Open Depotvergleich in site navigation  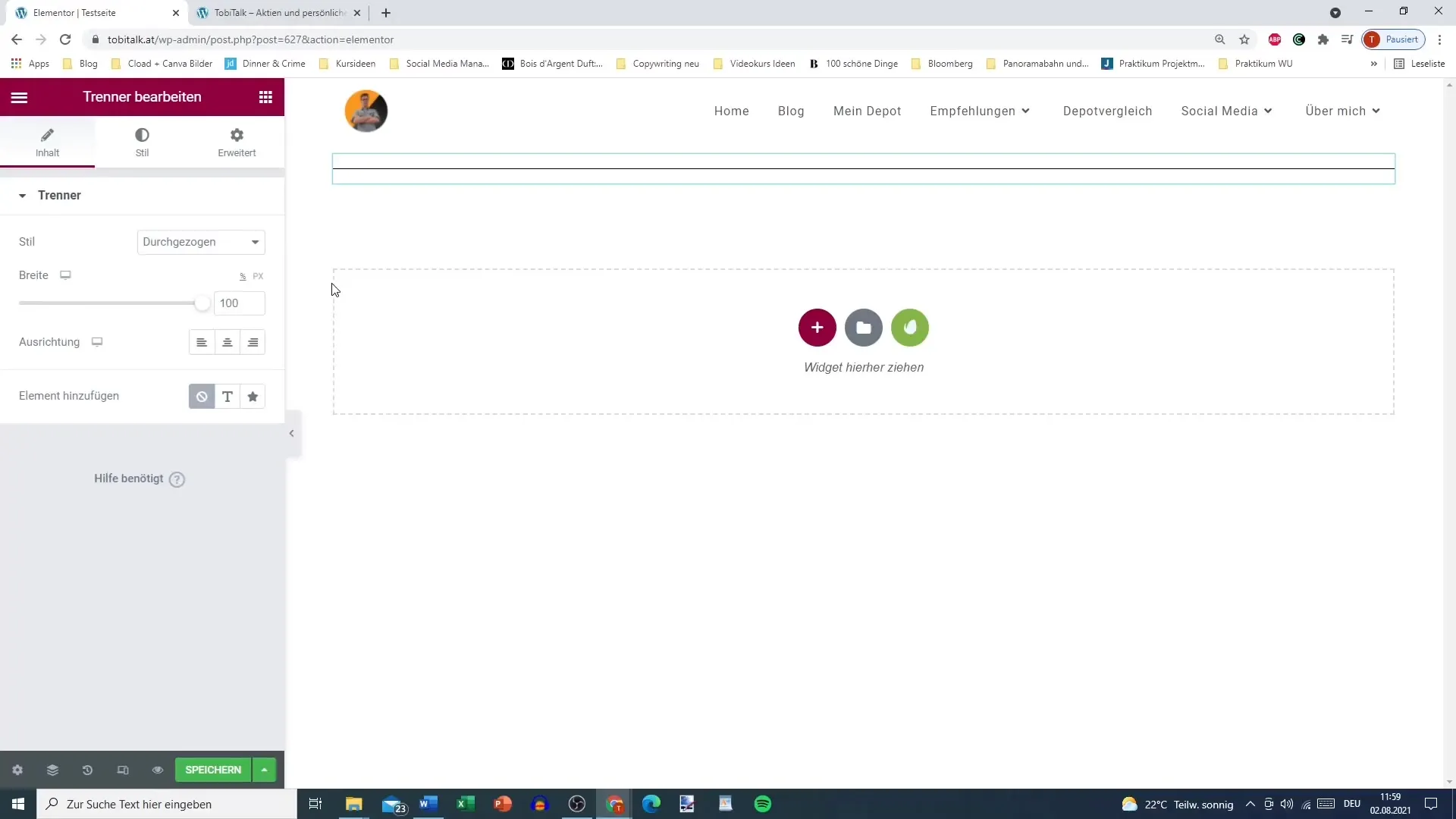pos(1108,111)
